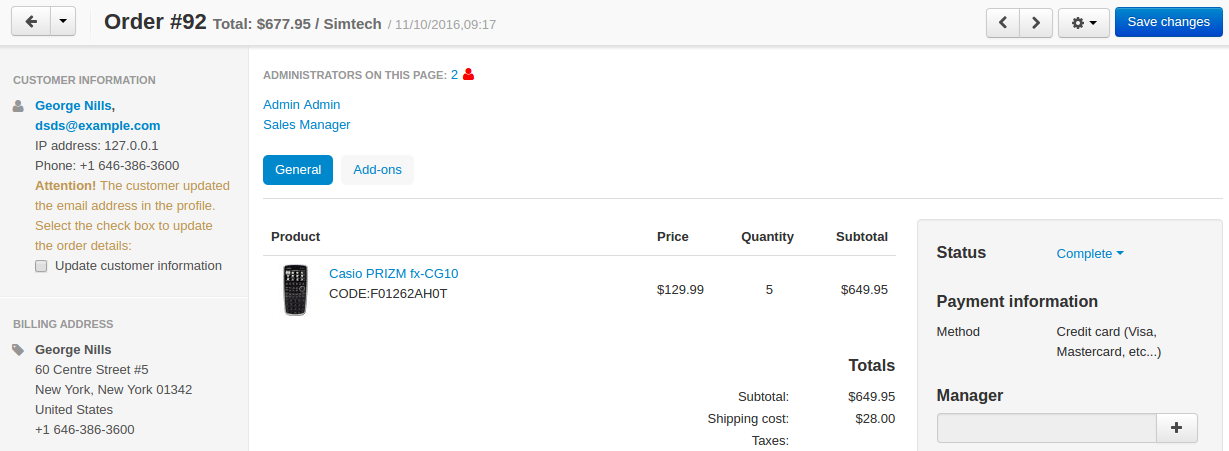Click the customer person icon
1229x451 pixels.
click(x=17, y=105)
